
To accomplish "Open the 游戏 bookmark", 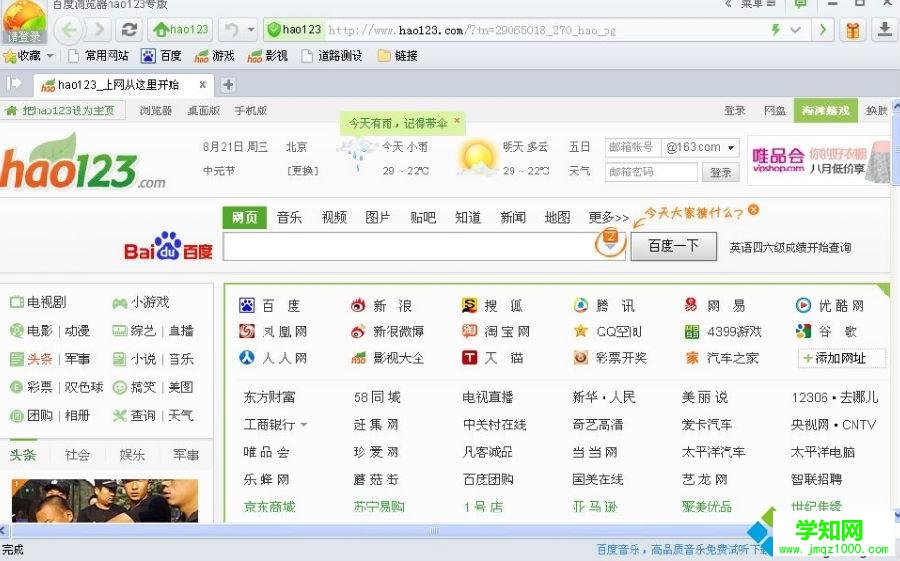I will (x=214, y=56).
